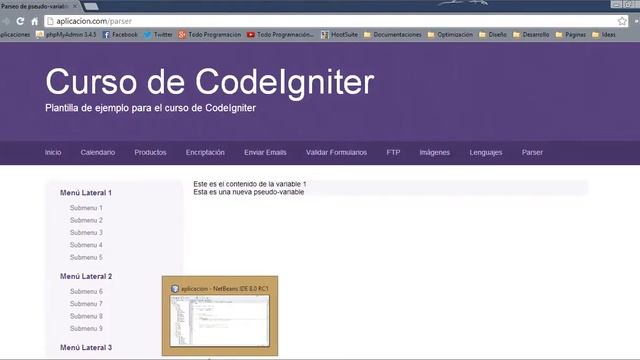Open Encriptación in the navigation menu

(x=205, y=152)
